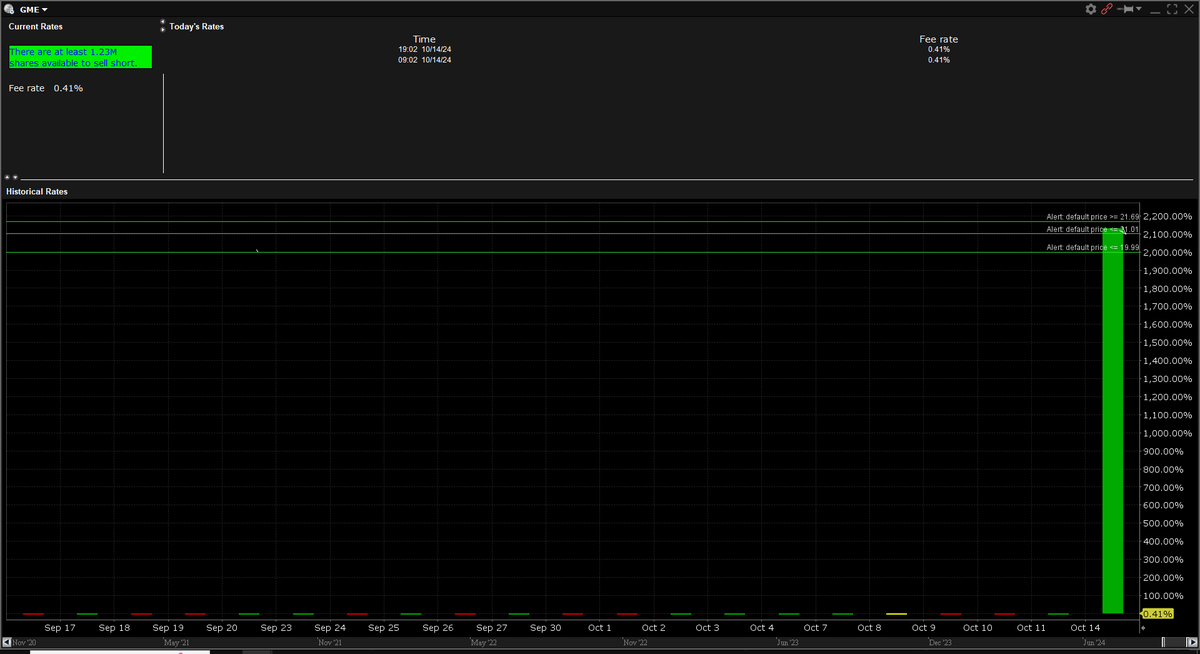Toggle the pin window icon

[x=1125, y=9]
